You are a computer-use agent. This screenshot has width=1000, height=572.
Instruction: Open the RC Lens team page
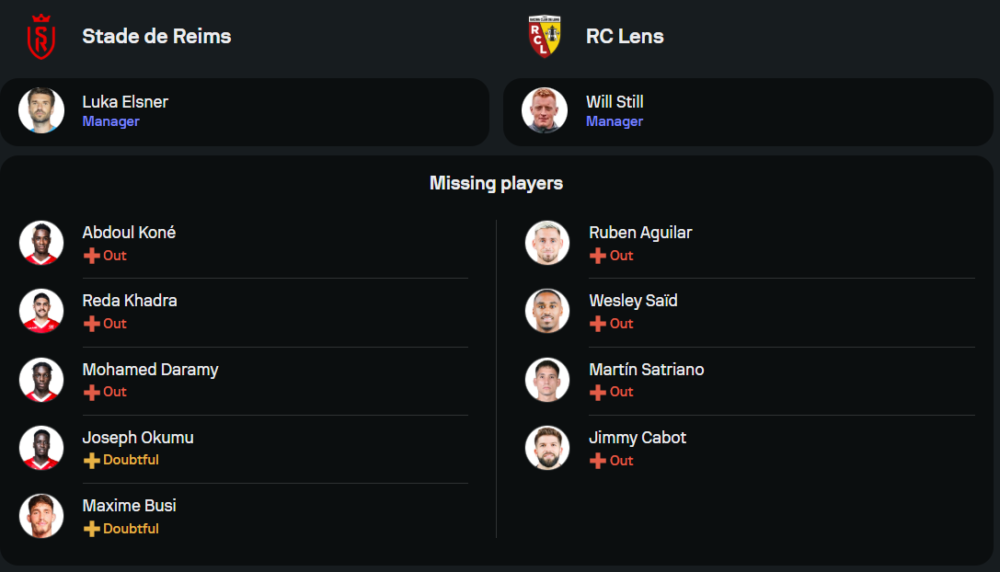[x=625, y=36]
